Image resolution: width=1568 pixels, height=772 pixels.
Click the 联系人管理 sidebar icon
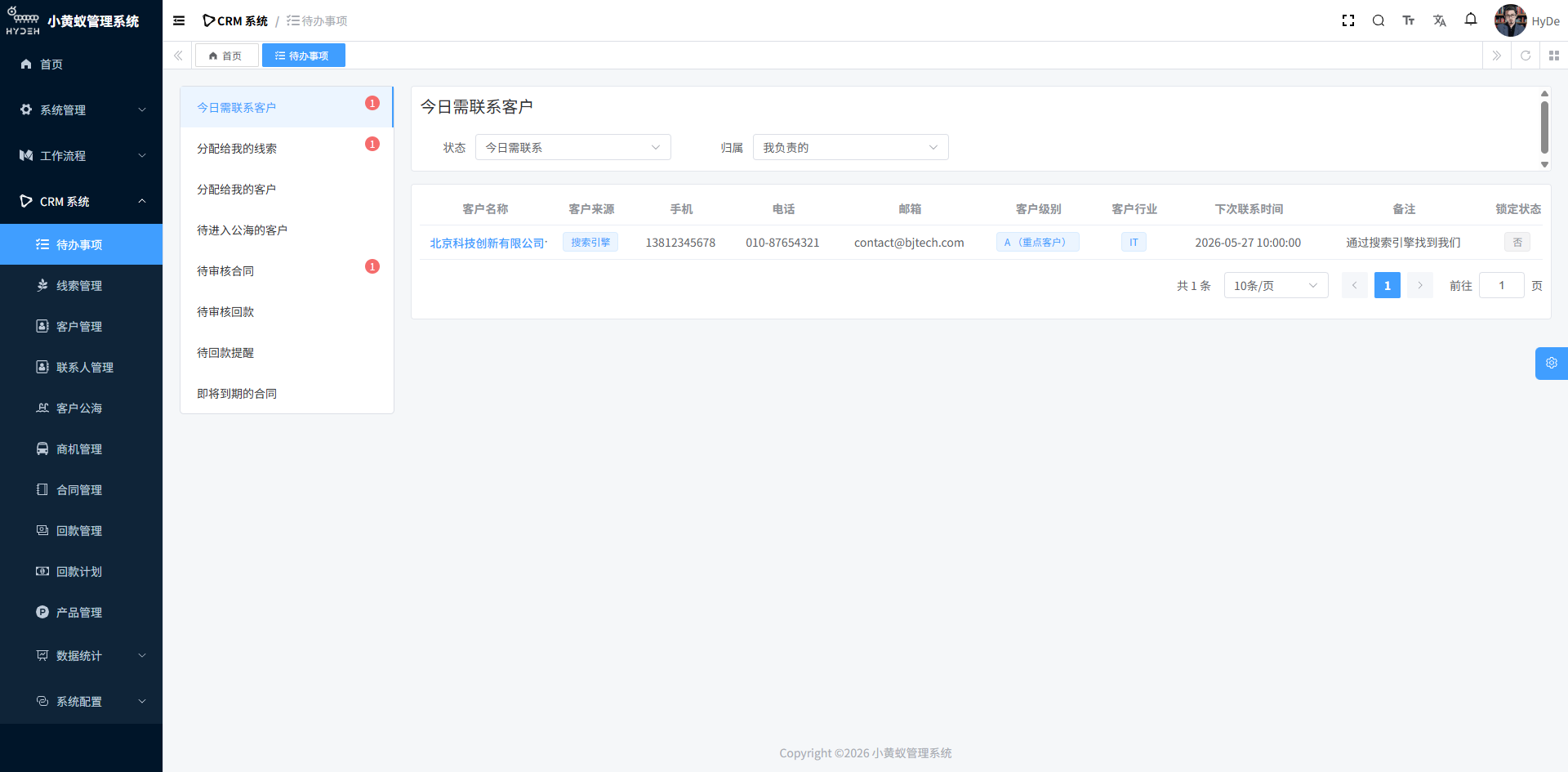tap(42, 367)
